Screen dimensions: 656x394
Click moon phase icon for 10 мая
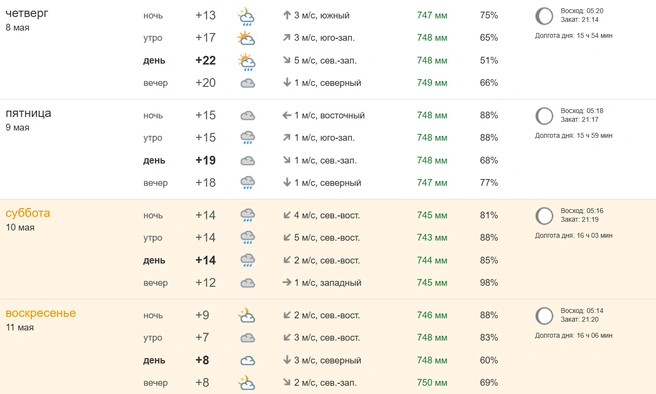click(x=544, y=216)
